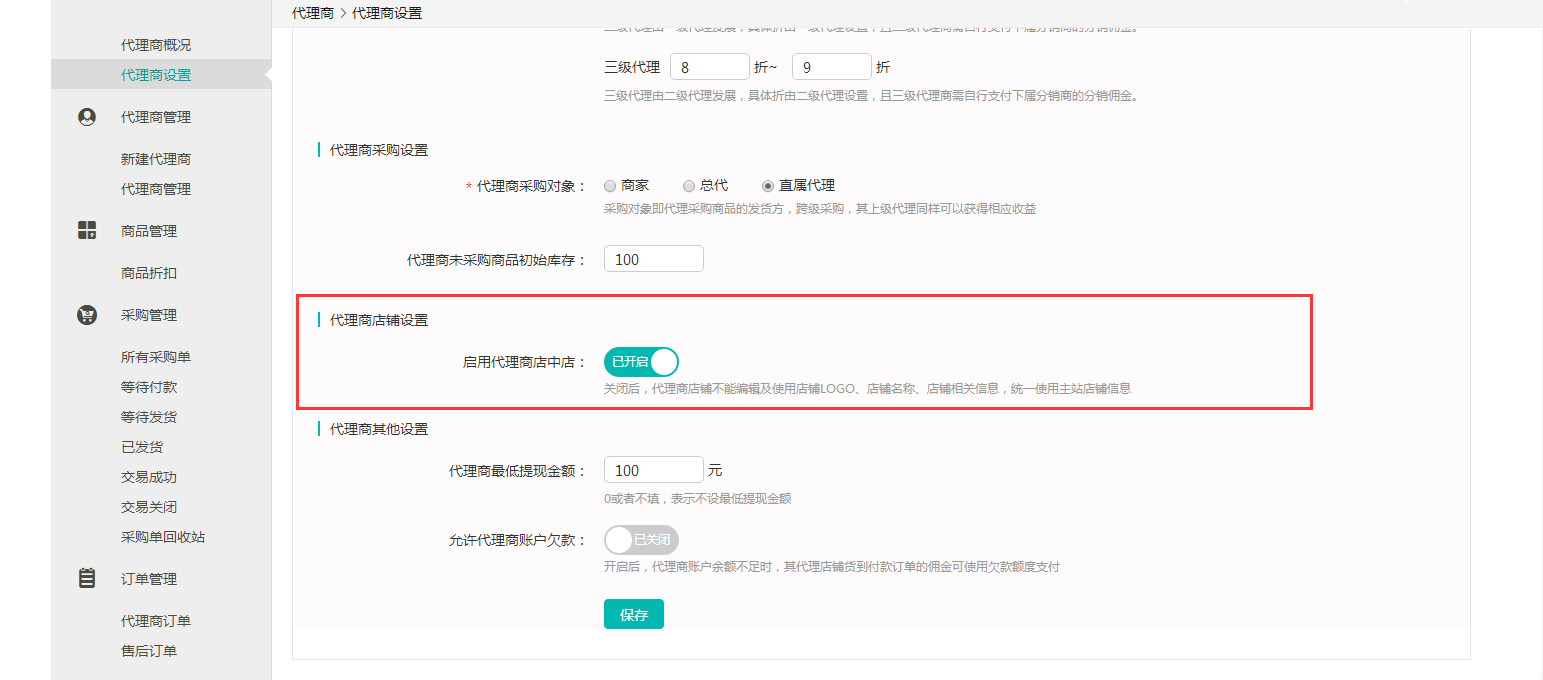Open 新建代理商 sidebar item
1543x680 pixels.
[155, 159]
